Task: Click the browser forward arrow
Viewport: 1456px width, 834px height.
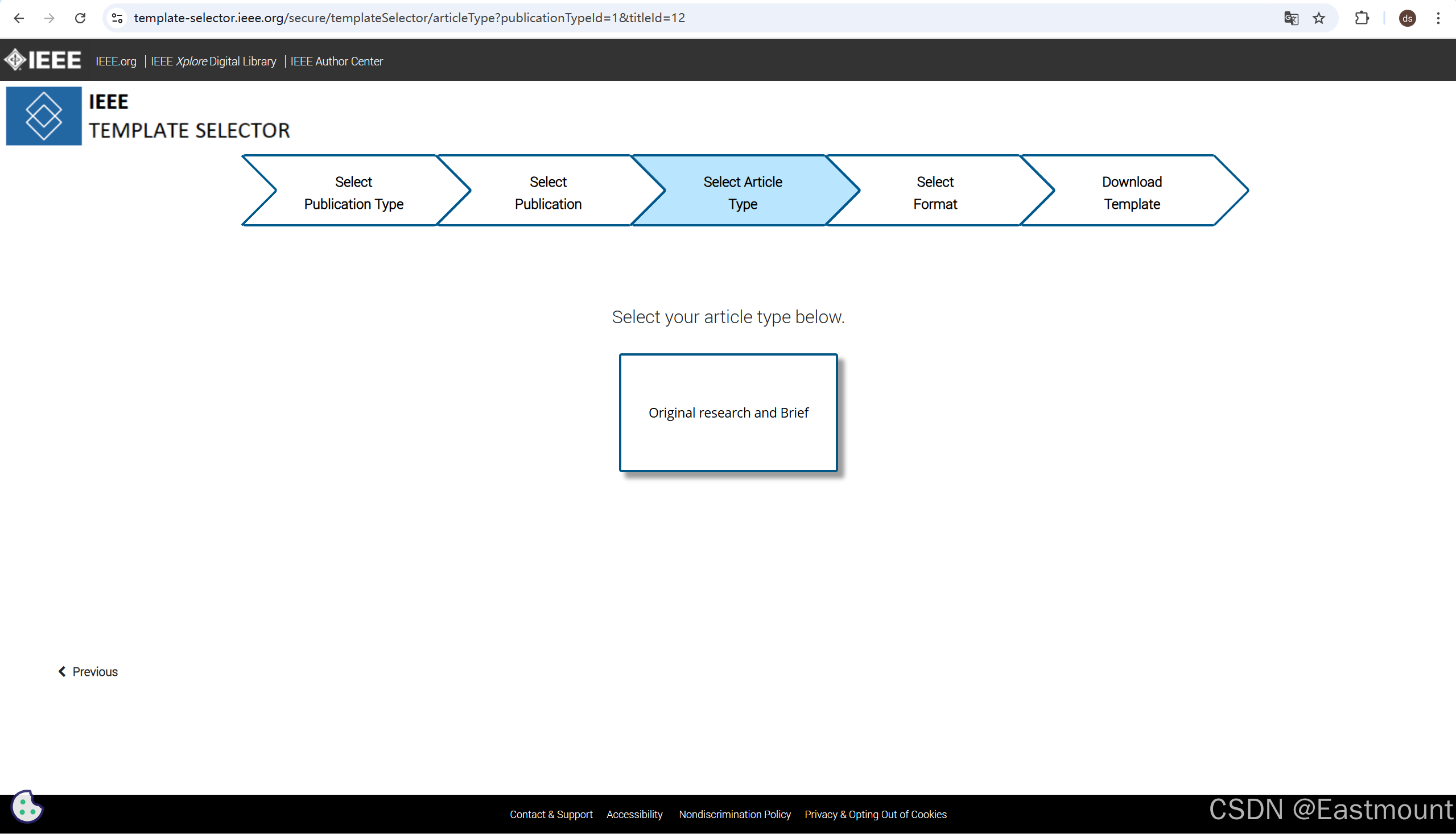Action: pos(50,18)
